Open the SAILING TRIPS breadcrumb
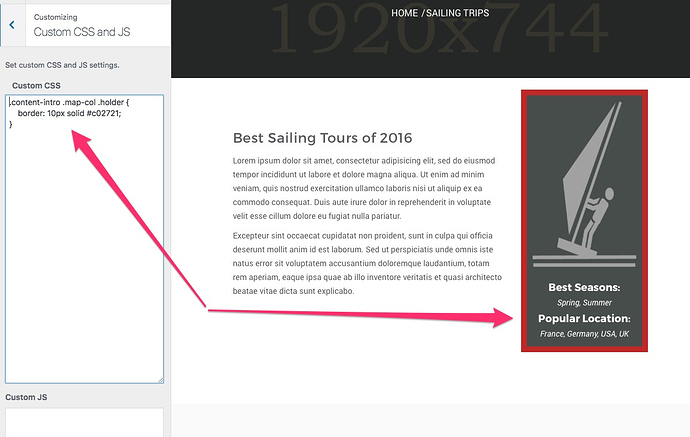 (458, 13)
